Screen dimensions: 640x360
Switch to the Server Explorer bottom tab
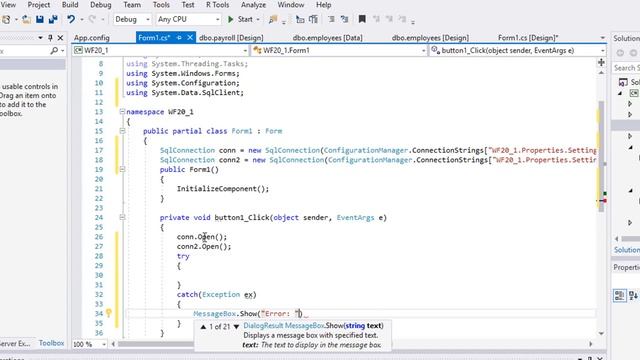click(x=16, y=343)
